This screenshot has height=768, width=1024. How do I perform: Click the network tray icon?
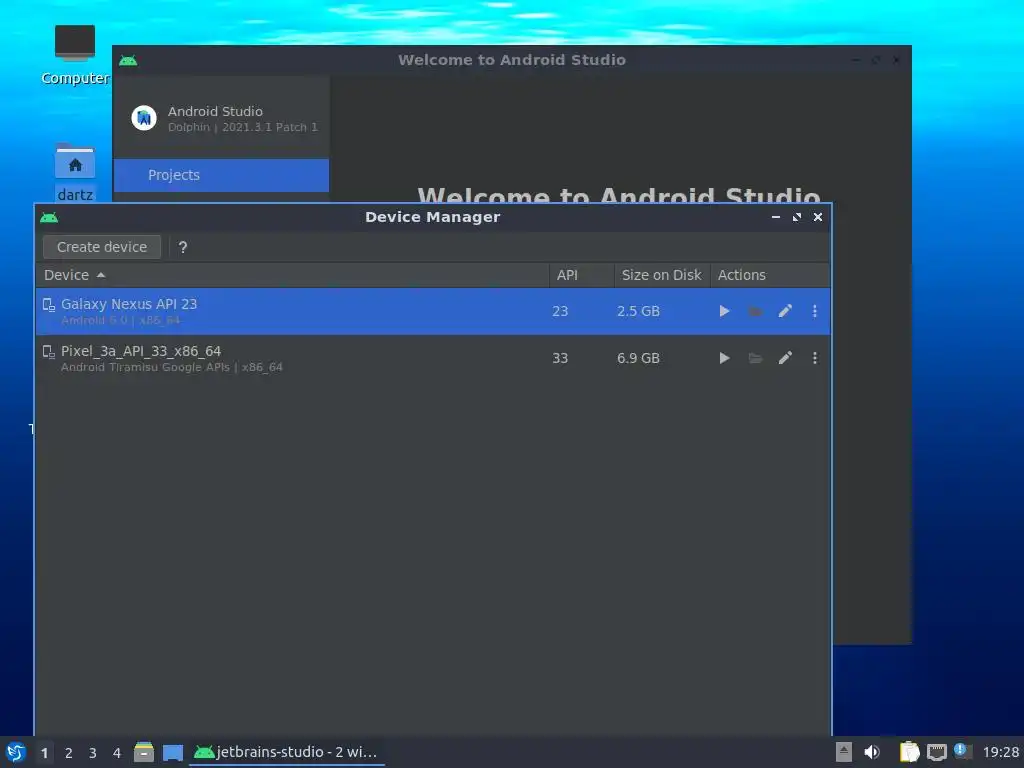coord(936,752)
